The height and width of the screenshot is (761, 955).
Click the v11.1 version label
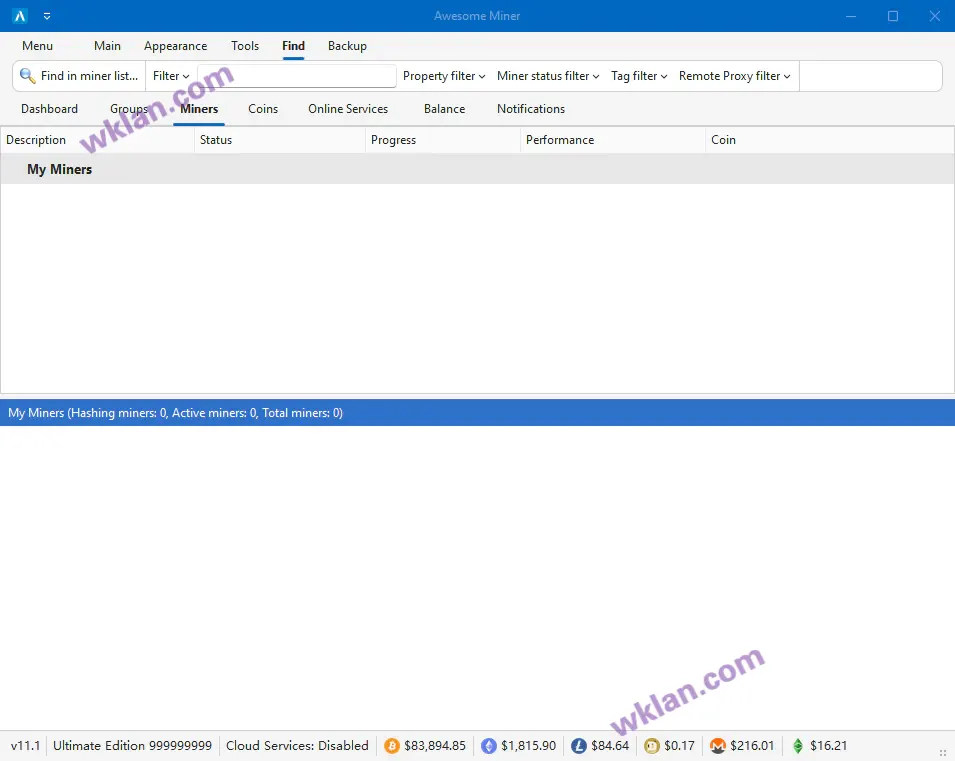click(26, 746)
